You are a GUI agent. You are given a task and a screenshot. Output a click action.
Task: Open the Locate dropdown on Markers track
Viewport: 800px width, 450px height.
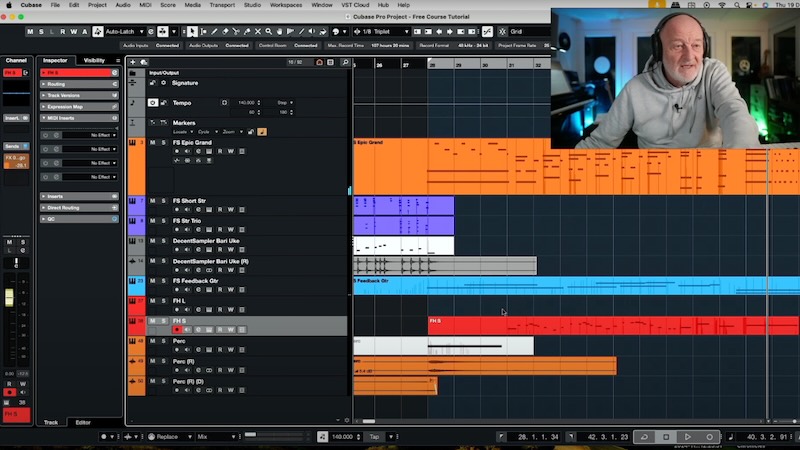pos(182,132)
